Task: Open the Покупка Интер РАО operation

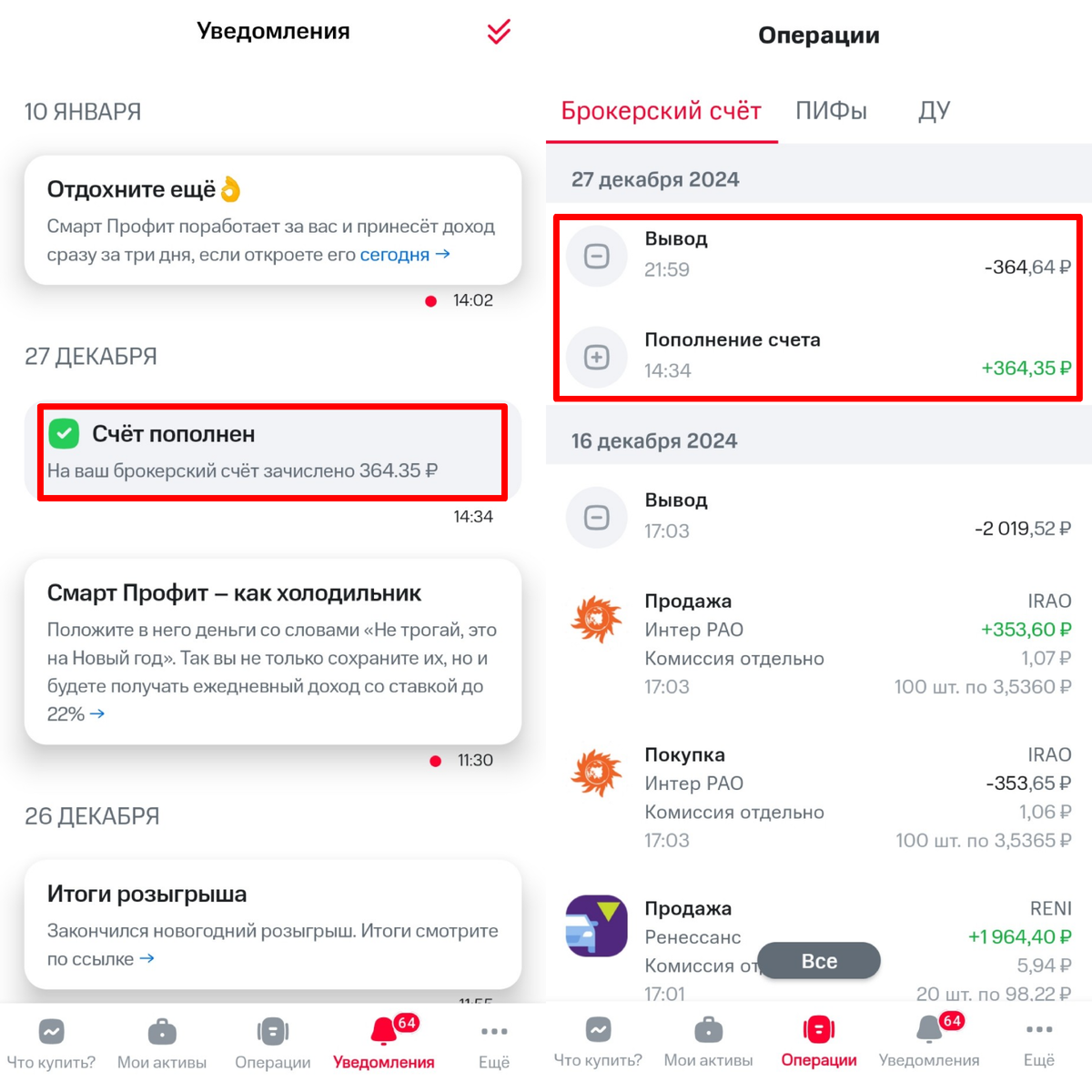Action: coord(819,797)
